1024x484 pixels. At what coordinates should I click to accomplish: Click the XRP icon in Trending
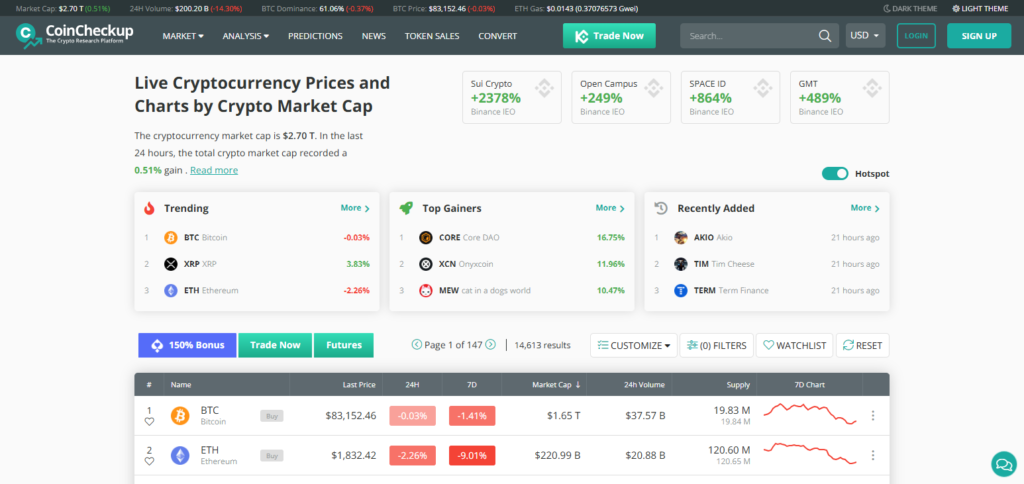click(171, 264)
